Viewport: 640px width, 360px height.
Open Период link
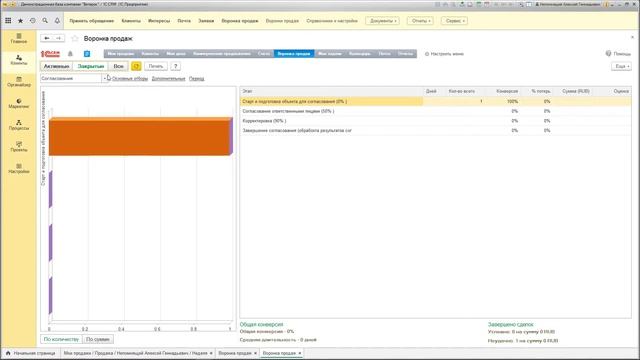coord(196,78)
